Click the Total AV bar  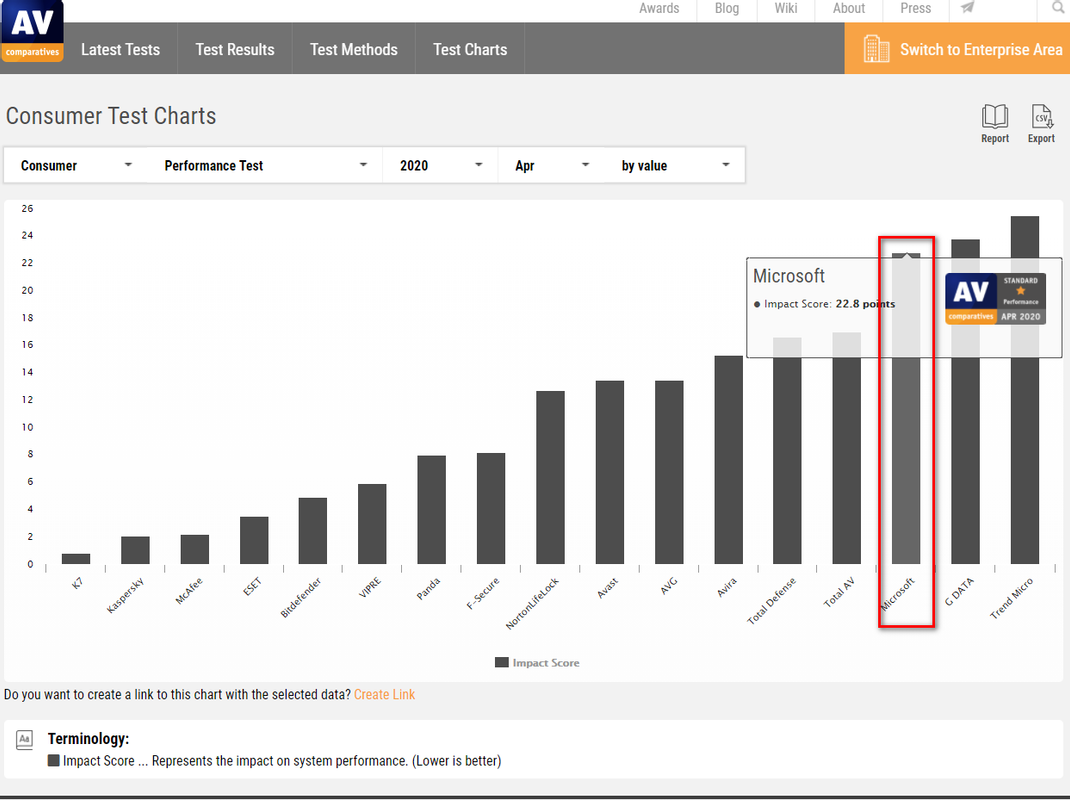[x=846, y=448]
